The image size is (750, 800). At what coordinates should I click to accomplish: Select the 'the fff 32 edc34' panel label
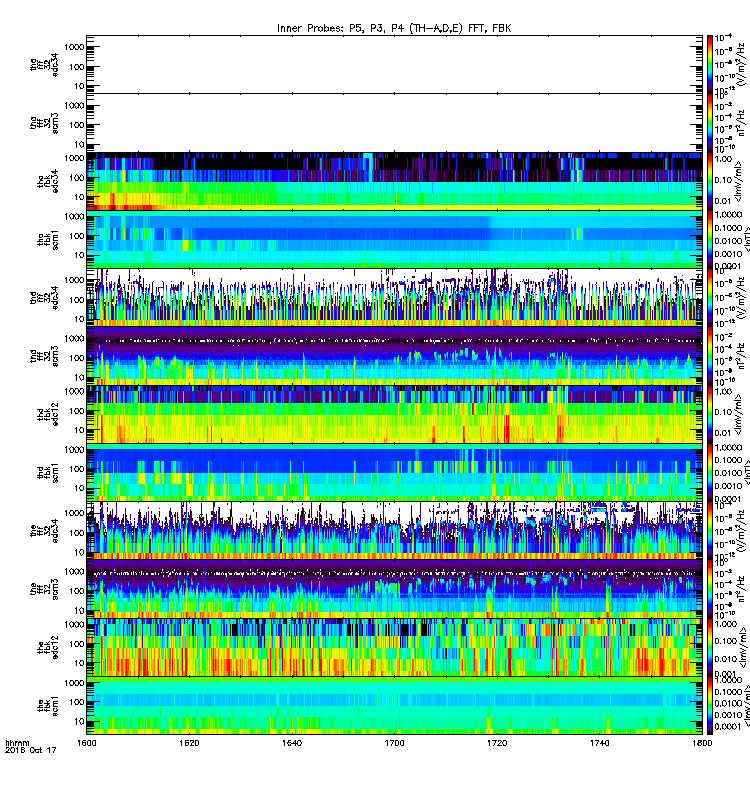click(x=44, y=531)
